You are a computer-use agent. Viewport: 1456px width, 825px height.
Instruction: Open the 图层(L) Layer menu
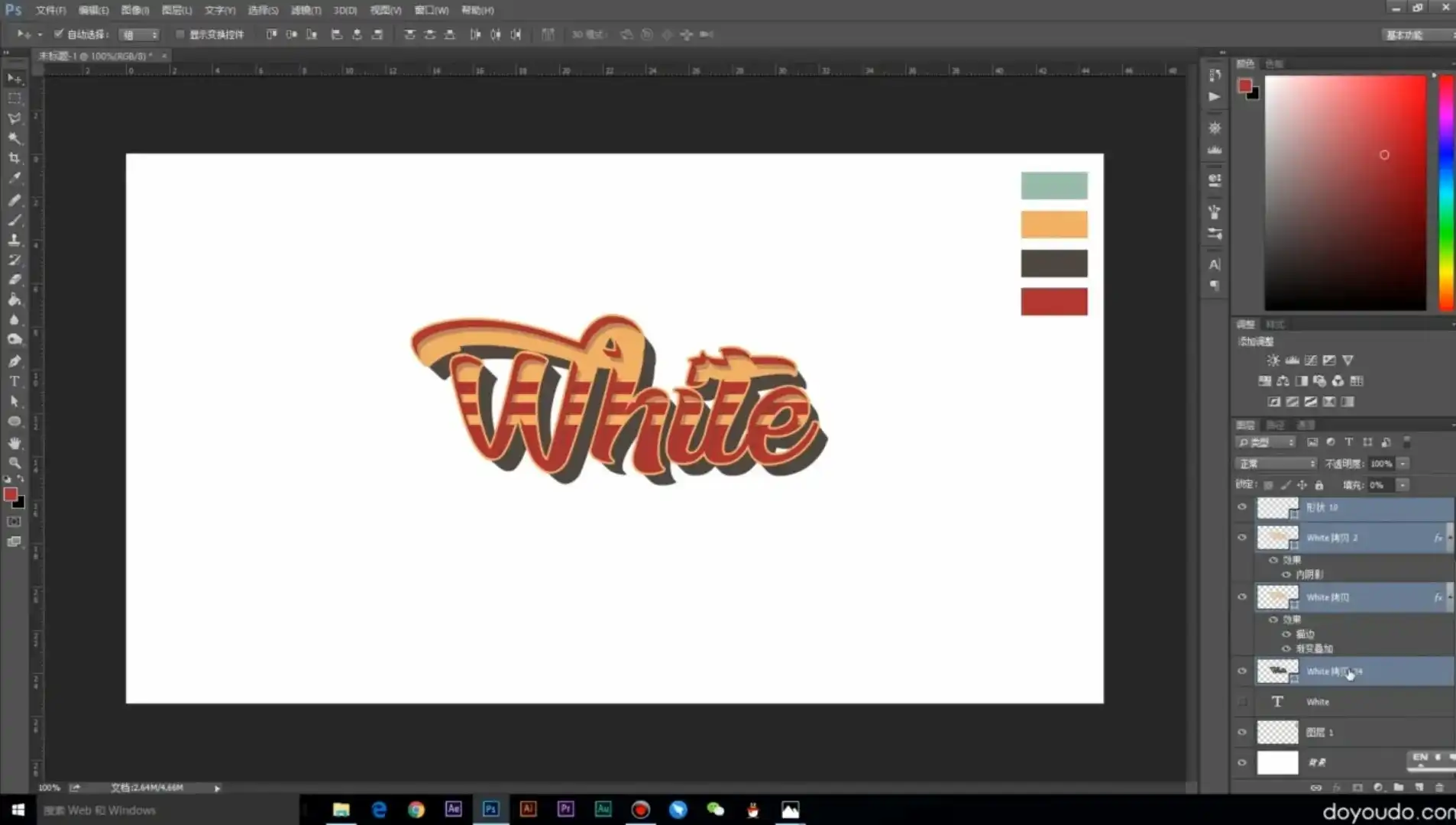176,10
